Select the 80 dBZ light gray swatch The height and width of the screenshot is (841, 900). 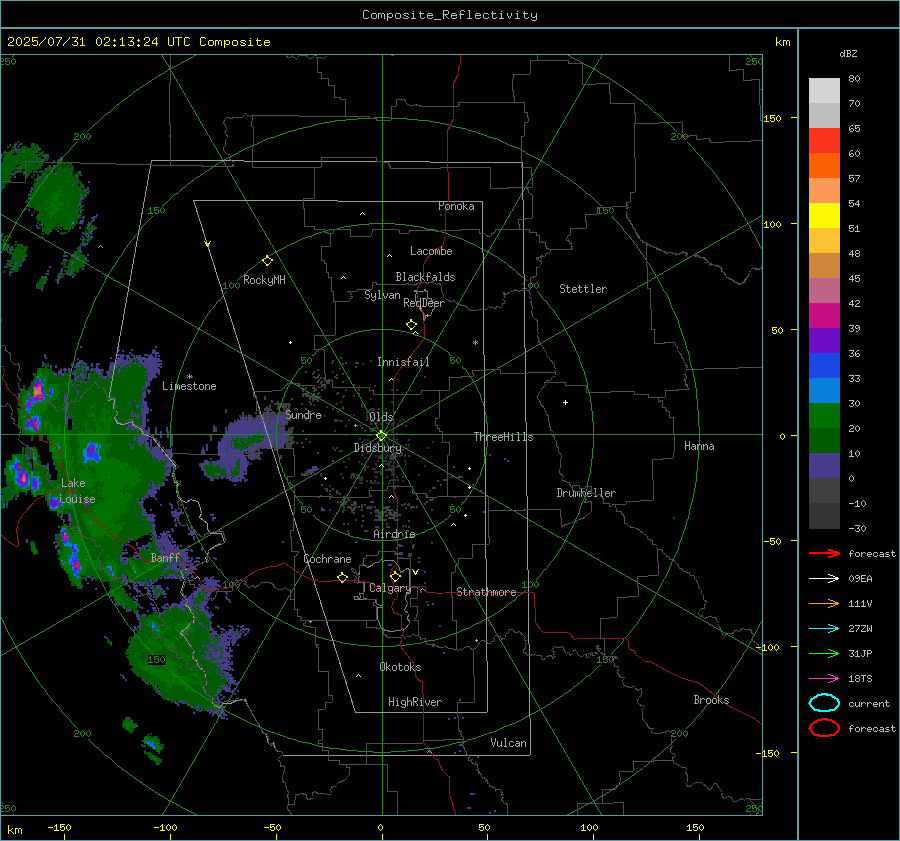point(824,90)
